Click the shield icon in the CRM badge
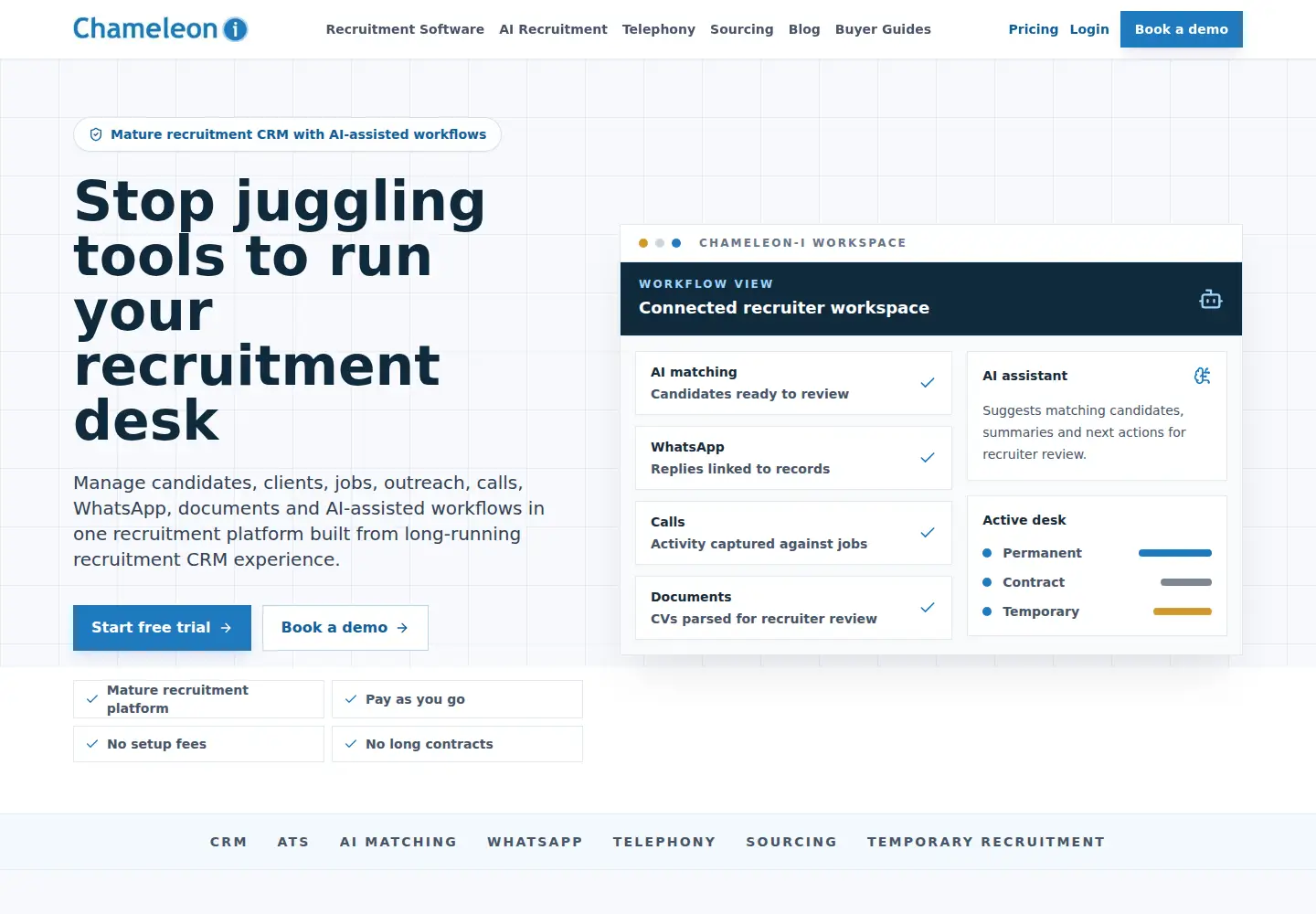Screen dimensions: 1316x914 96,134
